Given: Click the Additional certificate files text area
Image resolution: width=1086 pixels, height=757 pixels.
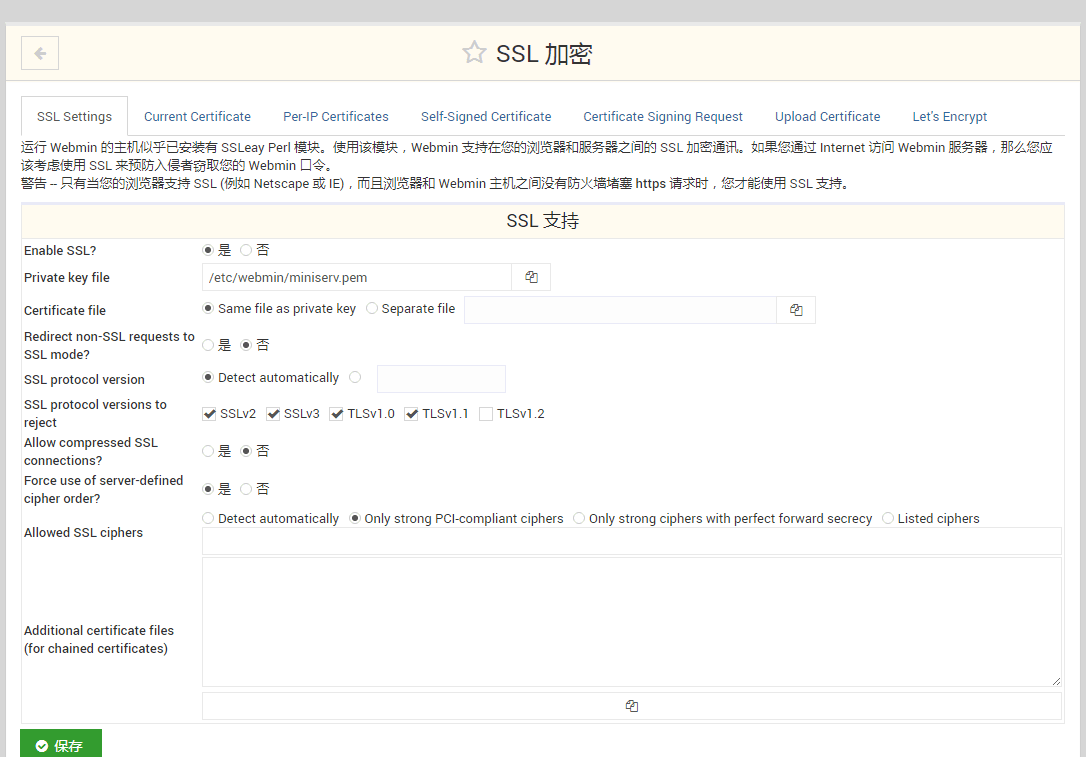Looking at the screenshot, I should [x=632, y=622].
